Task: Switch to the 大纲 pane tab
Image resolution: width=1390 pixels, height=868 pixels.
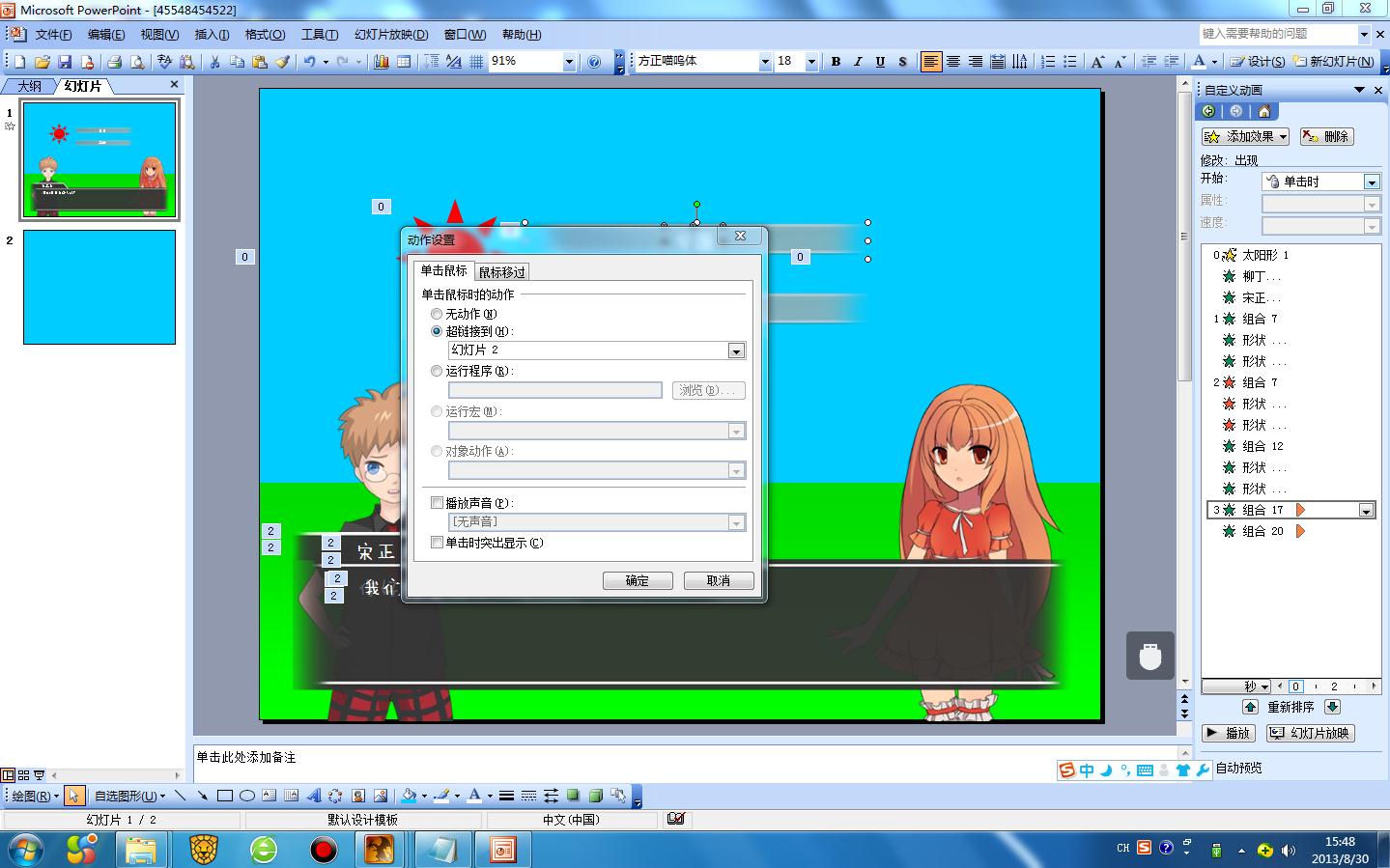Action: pos(29,86)
